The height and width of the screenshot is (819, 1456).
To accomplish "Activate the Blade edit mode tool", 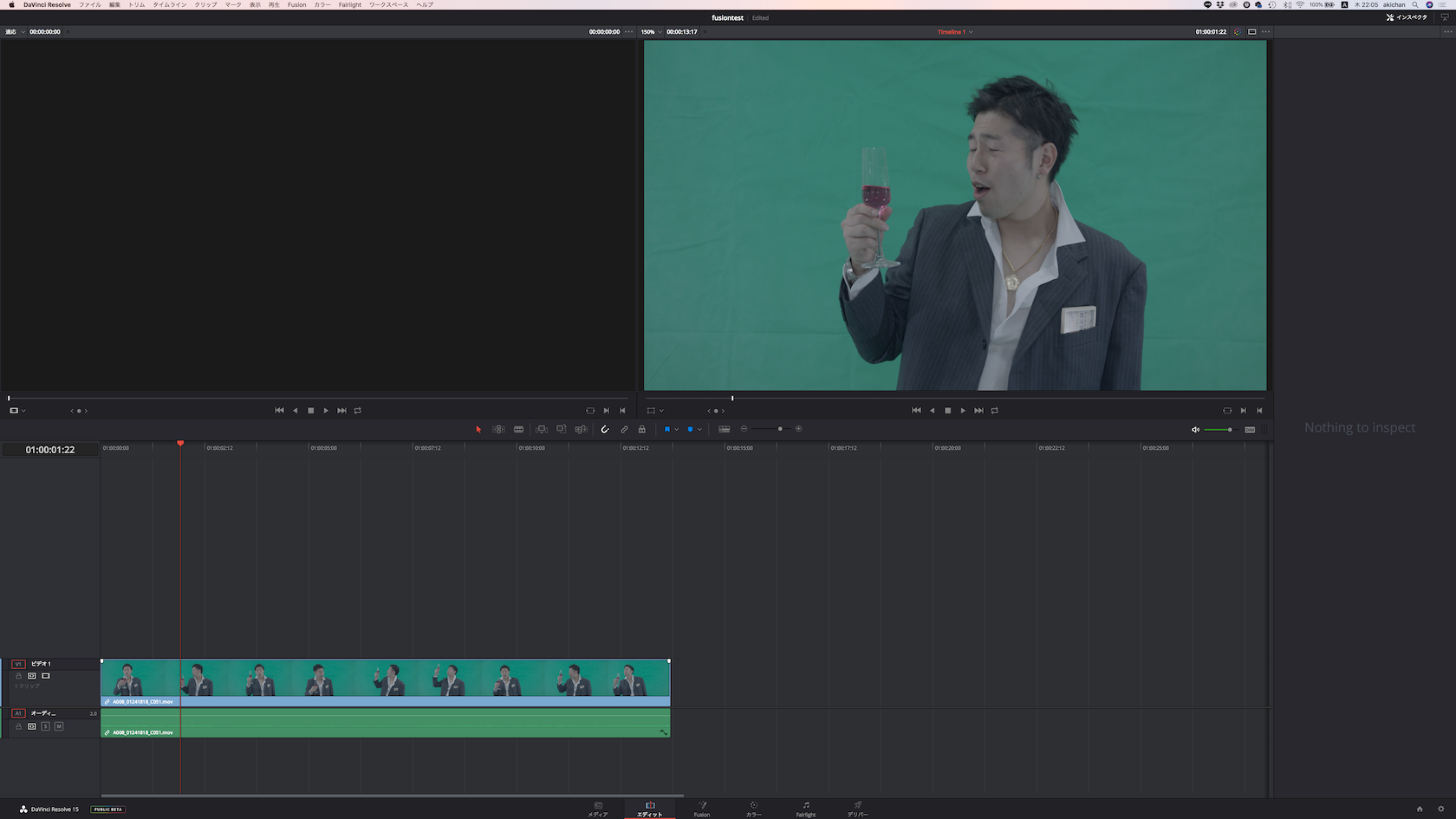I will pyautogui.click(x=518, y=429).
